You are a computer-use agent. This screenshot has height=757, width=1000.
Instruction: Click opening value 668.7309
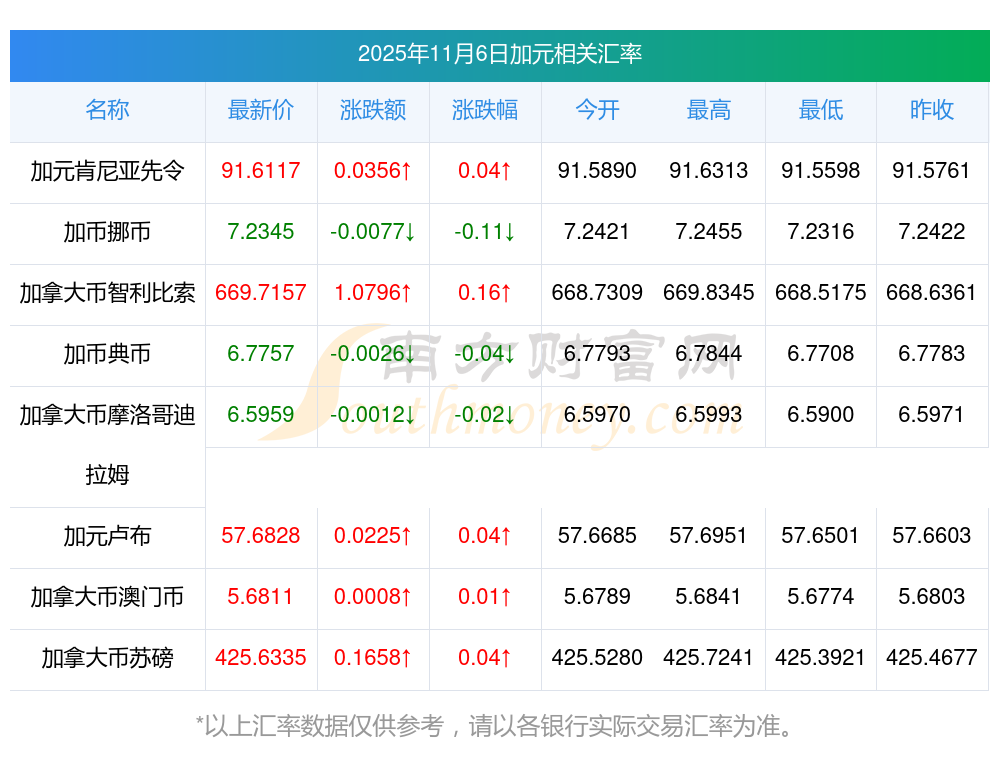(597, 293)
